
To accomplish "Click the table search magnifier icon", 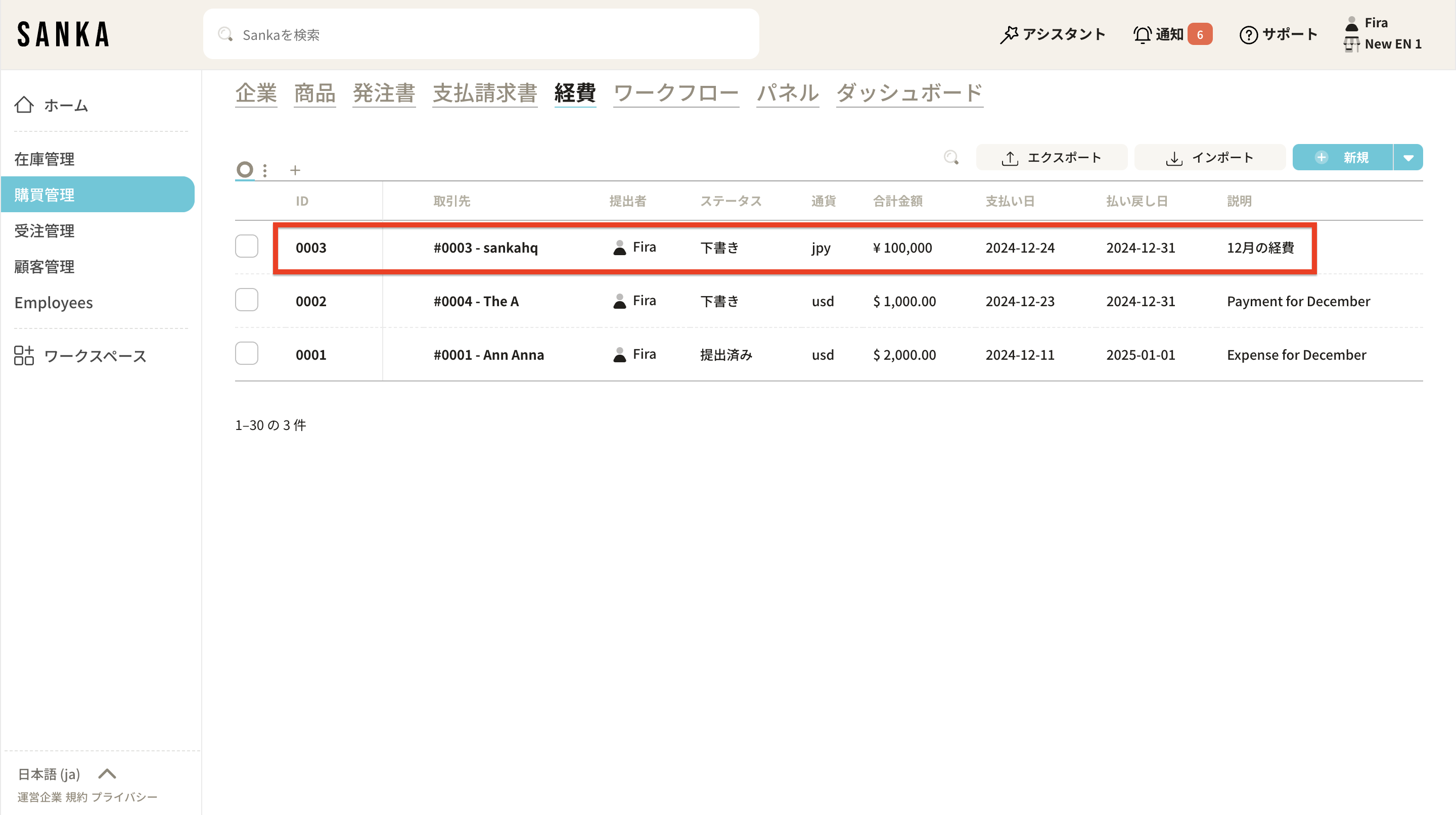I will [x=951, y=158].
